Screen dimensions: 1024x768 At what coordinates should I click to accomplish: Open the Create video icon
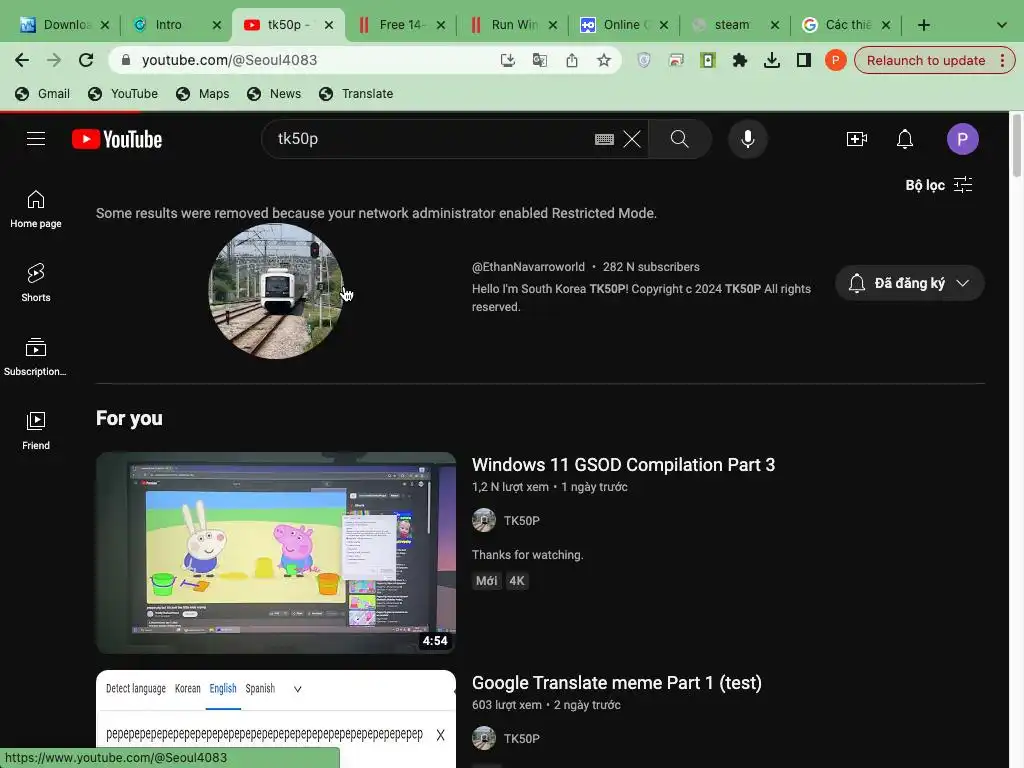point(856,139)
